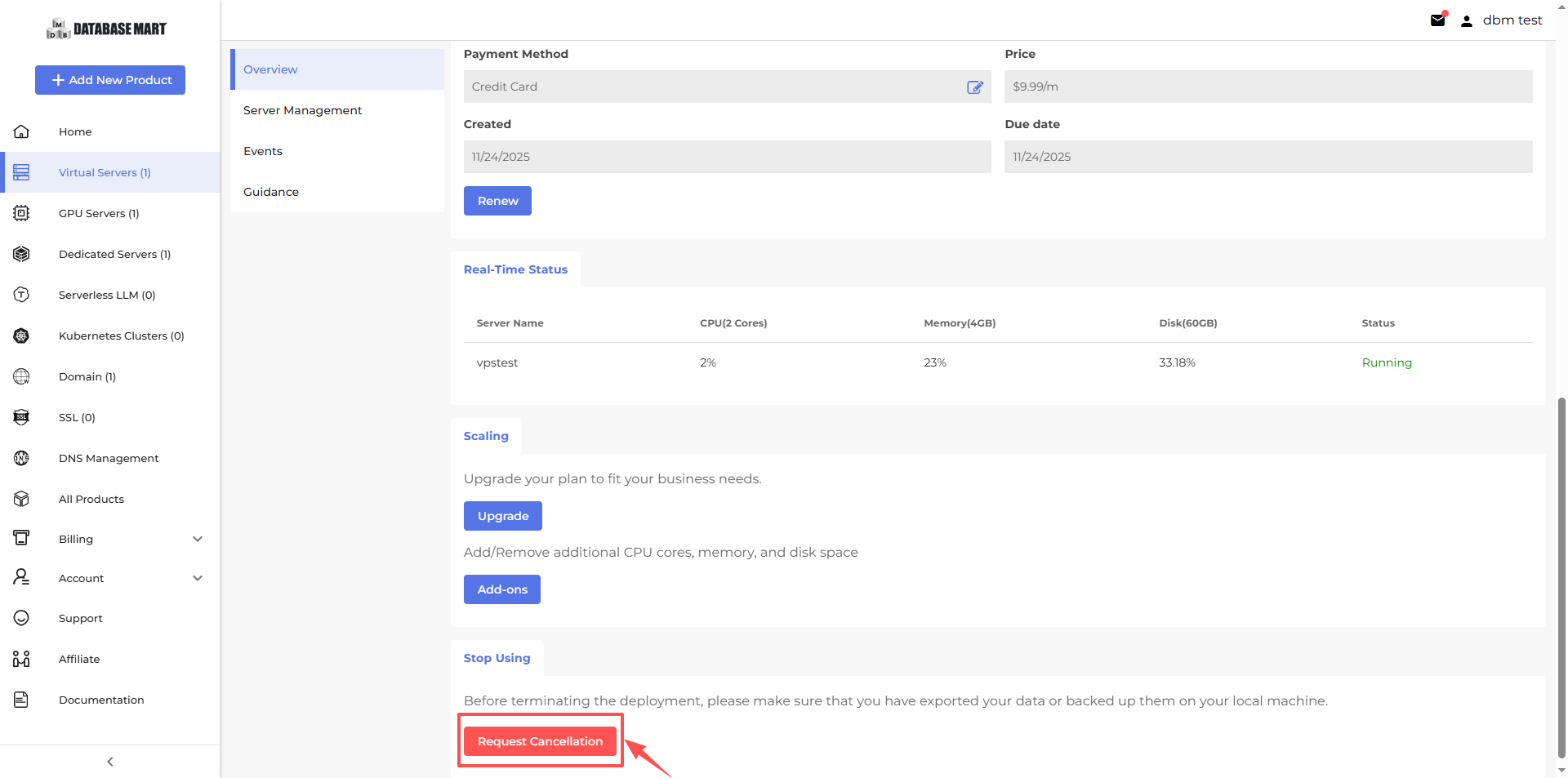The image size is (1568, 778).
Task: Click the Database Mart logo
Action: coord(106,29)
